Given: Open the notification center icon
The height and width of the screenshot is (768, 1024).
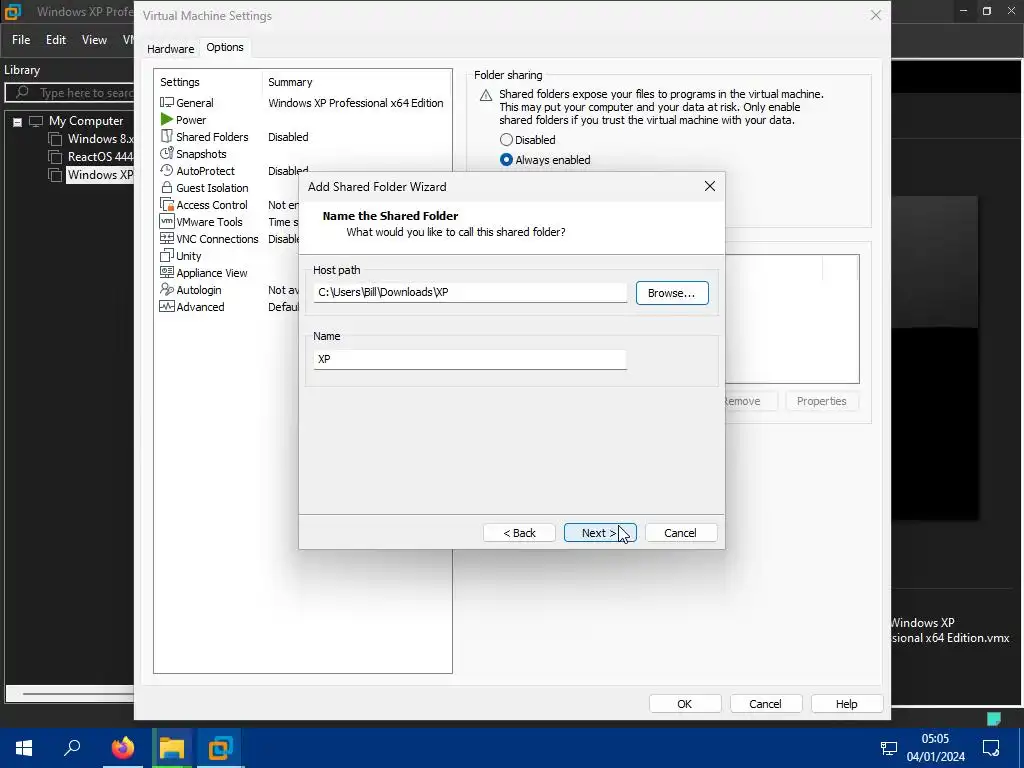Looking at the screenshot, I should [991, 748].
